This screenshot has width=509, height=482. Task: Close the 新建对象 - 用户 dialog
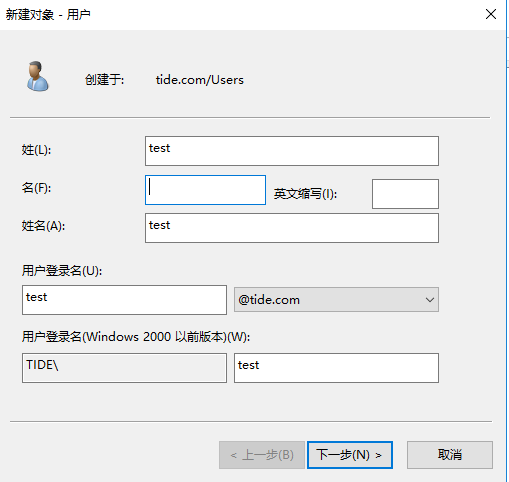[x=491, y=14]
